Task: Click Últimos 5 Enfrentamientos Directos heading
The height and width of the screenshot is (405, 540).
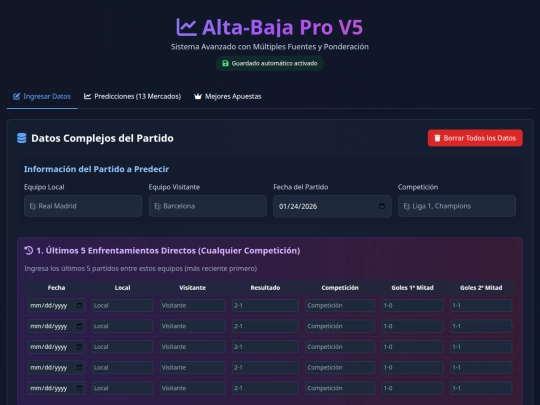Action: pyautogui.click(x=168, y=250)
